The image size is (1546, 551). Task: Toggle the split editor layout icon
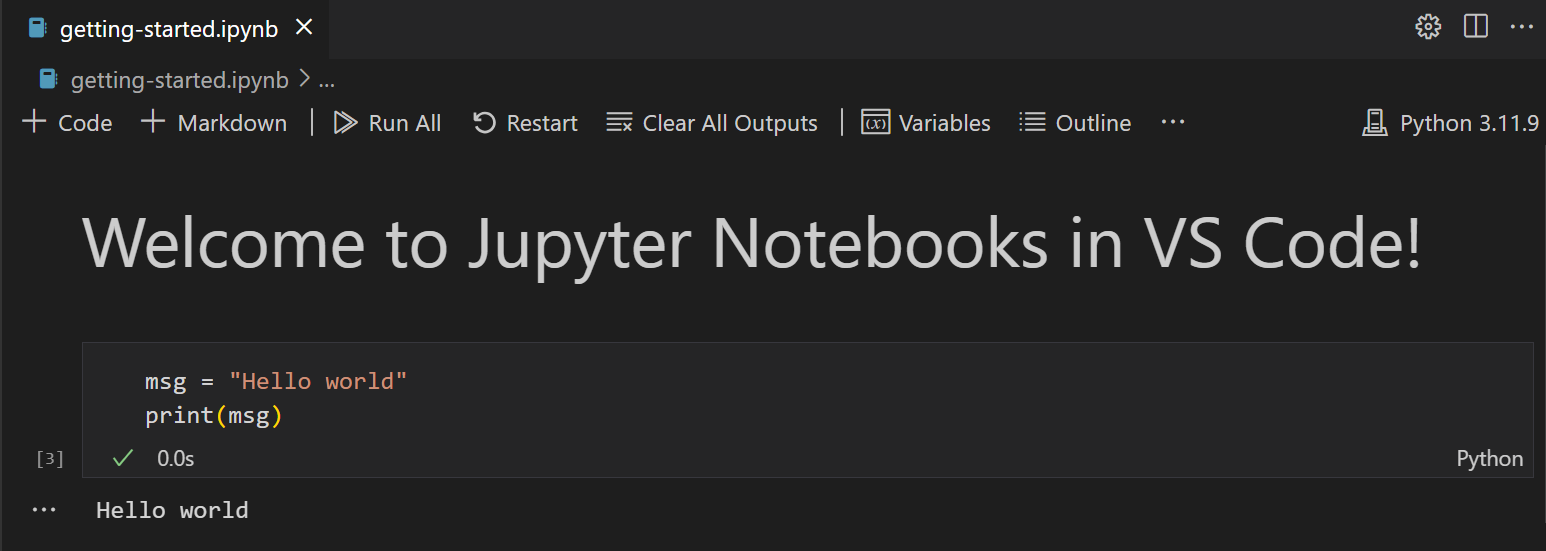click(1476, 27)
